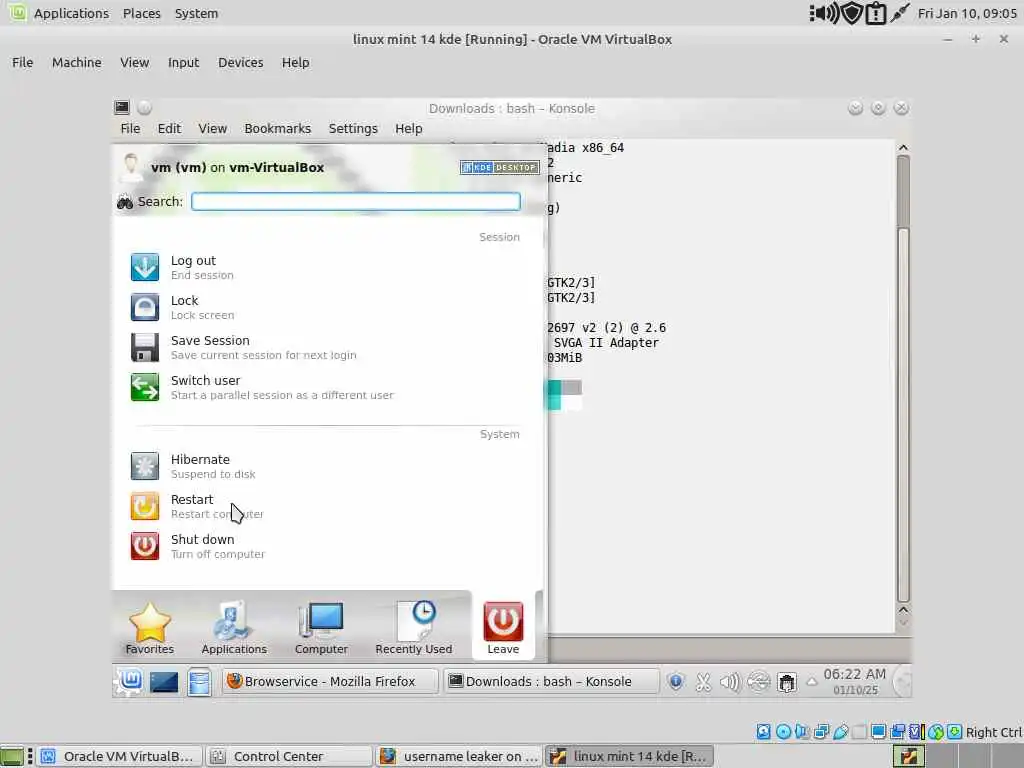
Task: Select the Leave tab
Action: coord(503,628)
